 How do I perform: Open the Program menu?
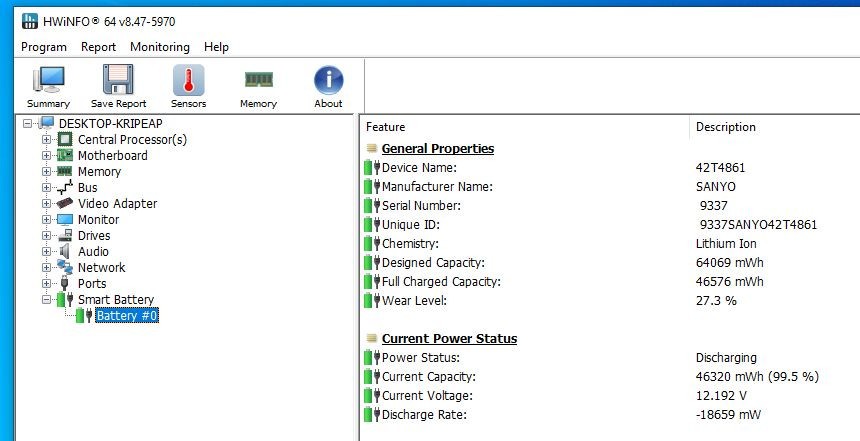tap(44, 47)
